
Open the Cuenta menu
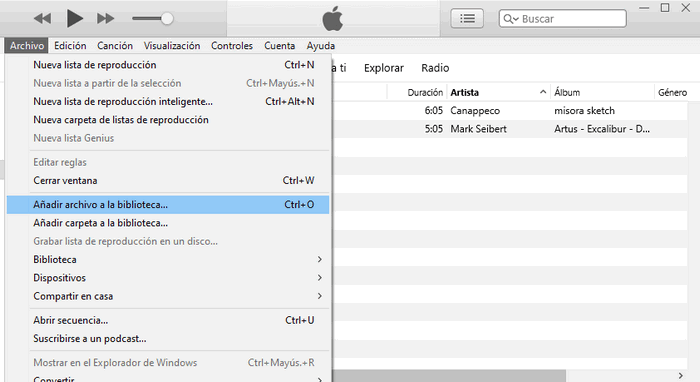[x=279, y=46]
